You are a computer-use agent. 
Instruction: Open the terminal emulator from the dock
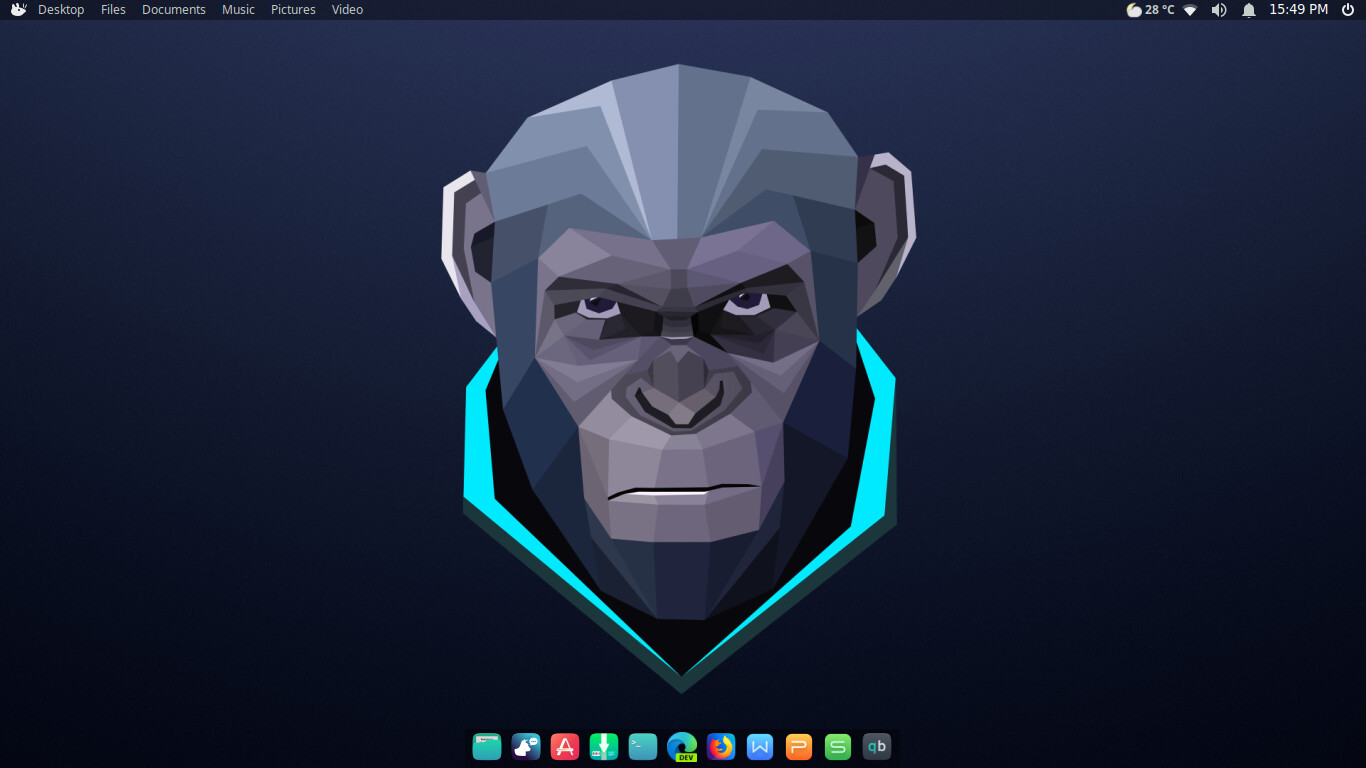(643, 746)
